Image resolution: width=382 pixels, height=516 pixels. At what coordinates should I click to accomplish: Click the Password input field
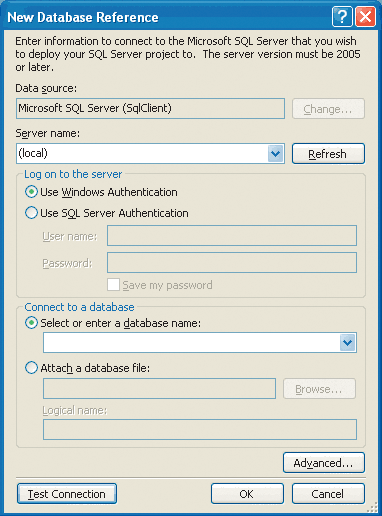[x=232, y=262]
